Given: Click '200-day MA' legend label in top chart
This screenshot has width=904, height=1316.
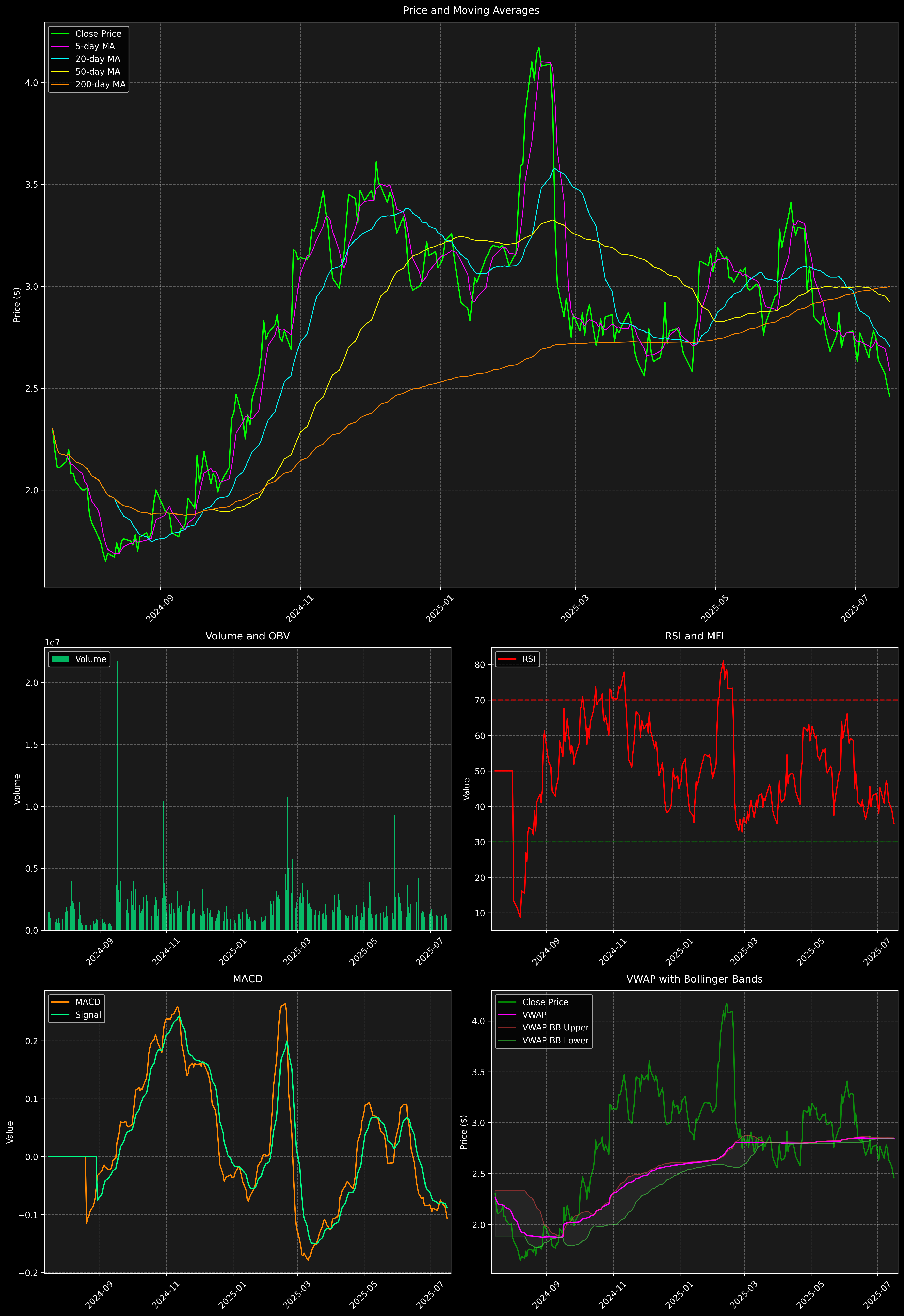Looking at the screenshot, I should click(100, 84).
